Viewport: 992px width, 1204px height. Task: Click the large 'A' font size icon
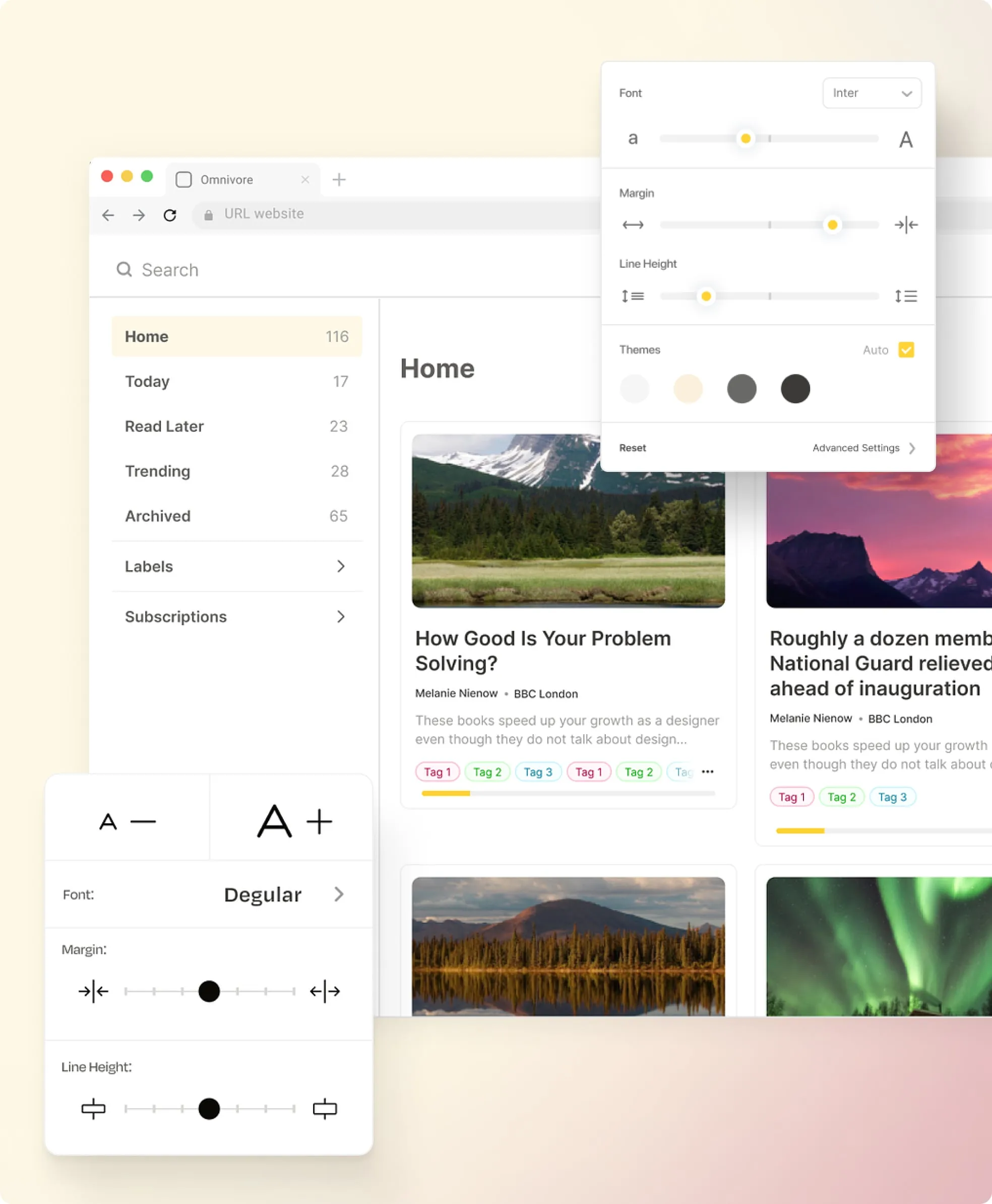point(906,140)
